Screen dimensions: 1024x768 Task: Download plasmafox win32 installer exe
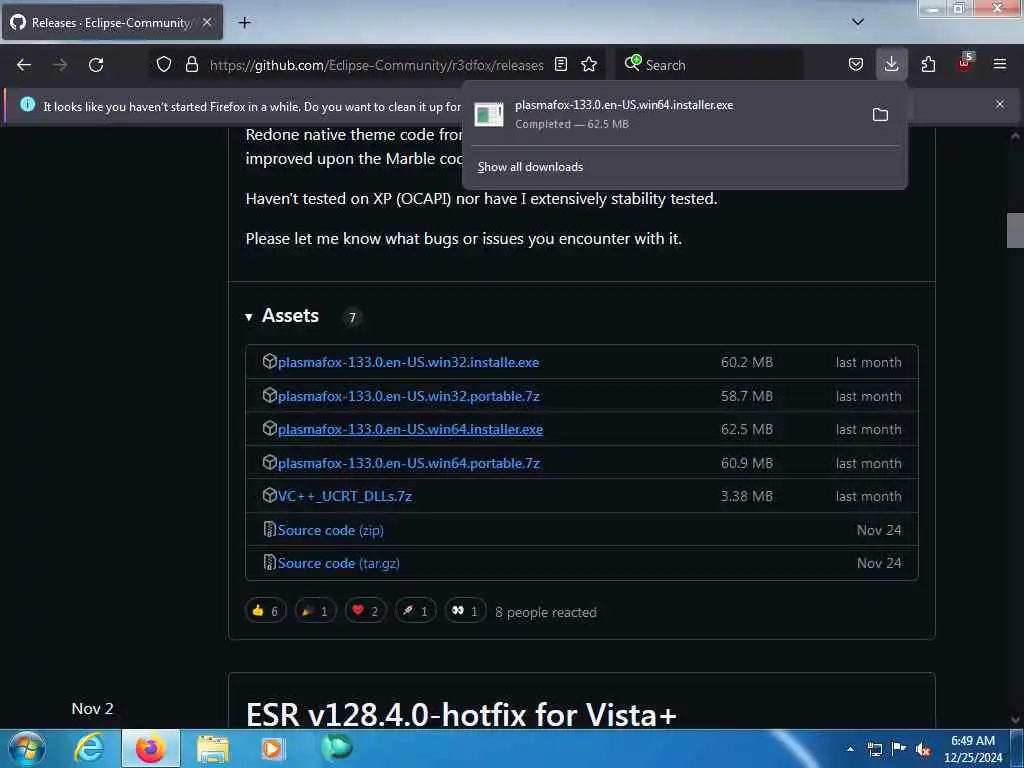pos(408,362)
